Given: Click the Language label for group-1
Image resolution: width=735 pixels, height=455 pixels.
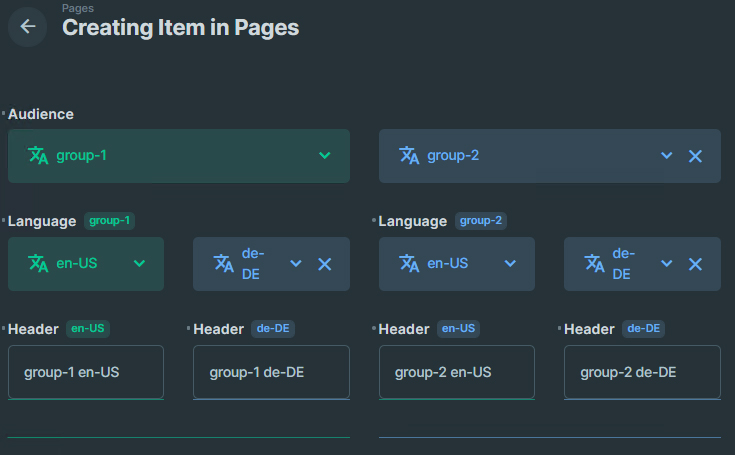Looking at the screenshot, I should [x=42, y=221].
